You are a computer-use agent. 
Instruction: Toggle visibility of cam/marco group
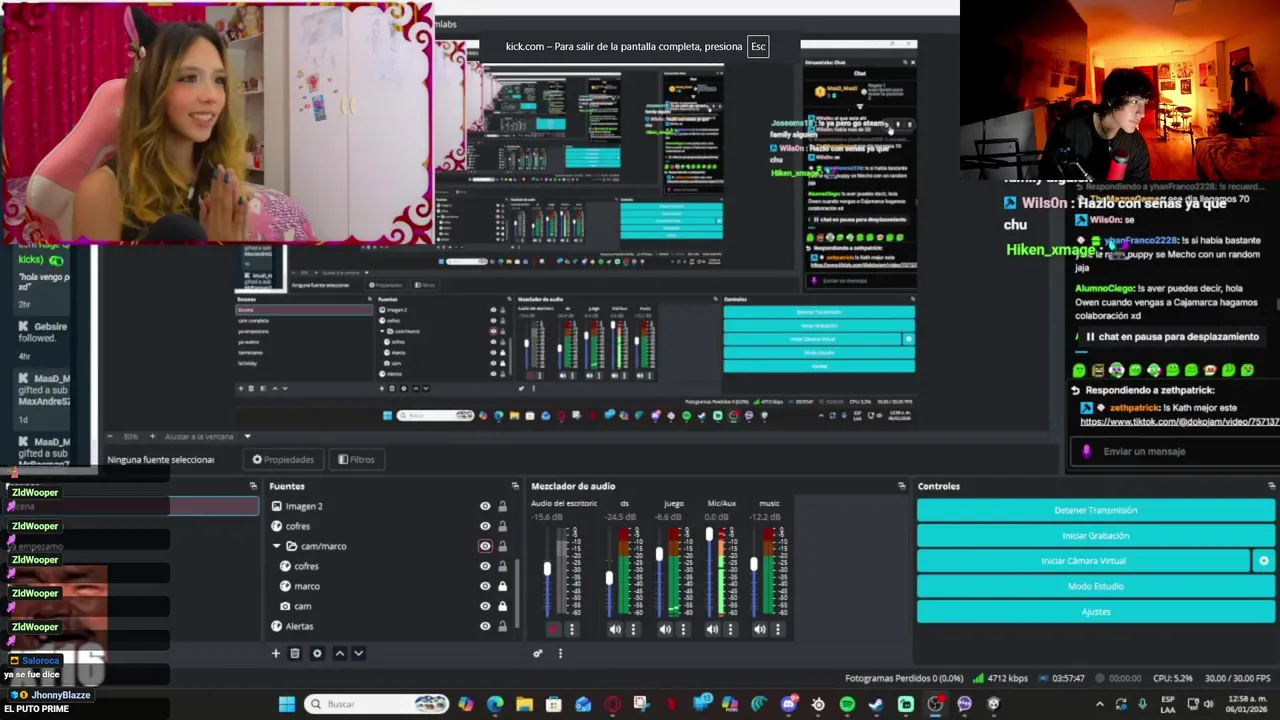(x=485, y=546)
